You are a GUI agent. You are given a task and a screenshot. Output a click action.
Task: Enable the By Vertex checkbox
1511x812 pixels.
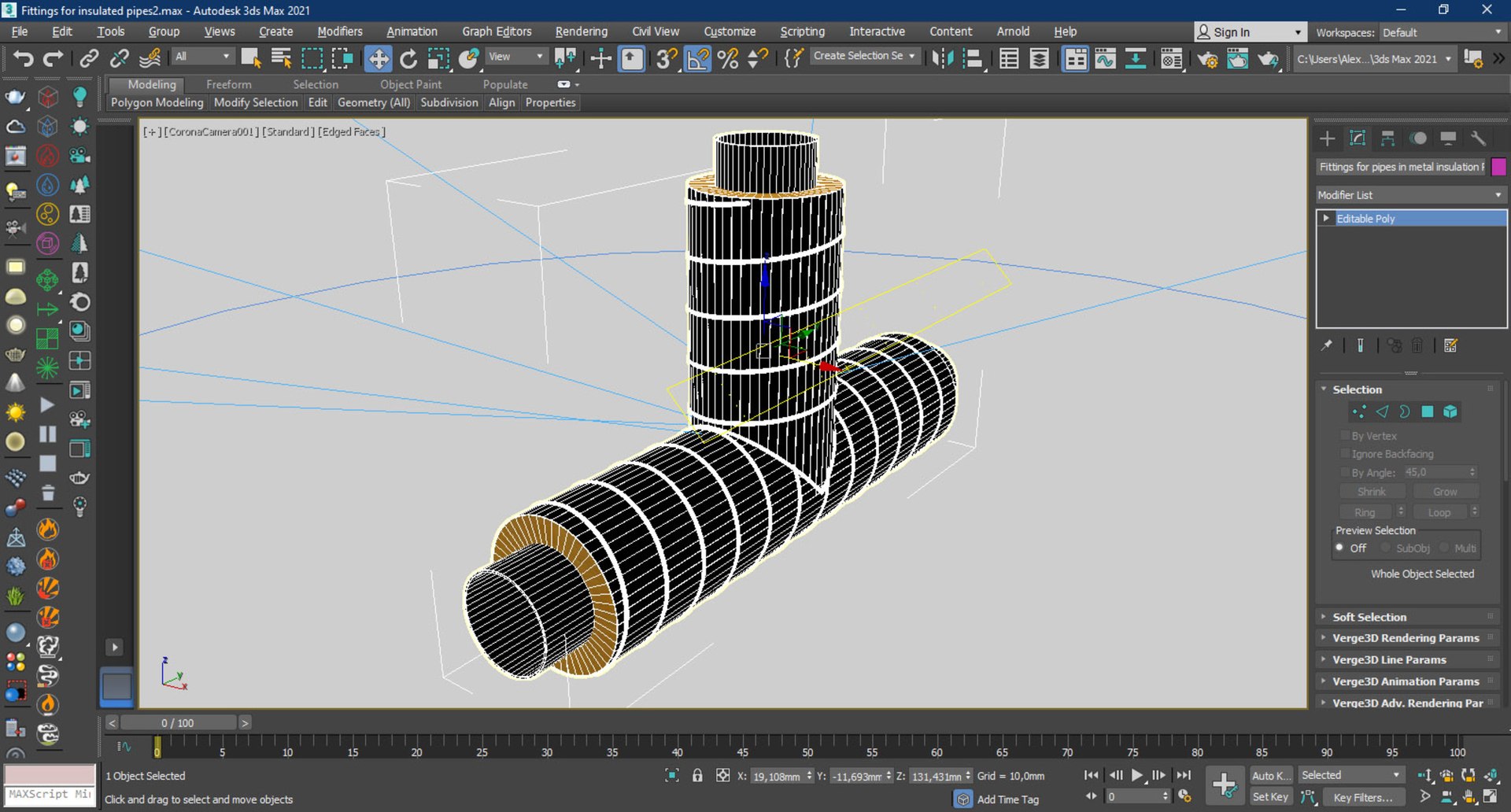[x=1345, y=435]
